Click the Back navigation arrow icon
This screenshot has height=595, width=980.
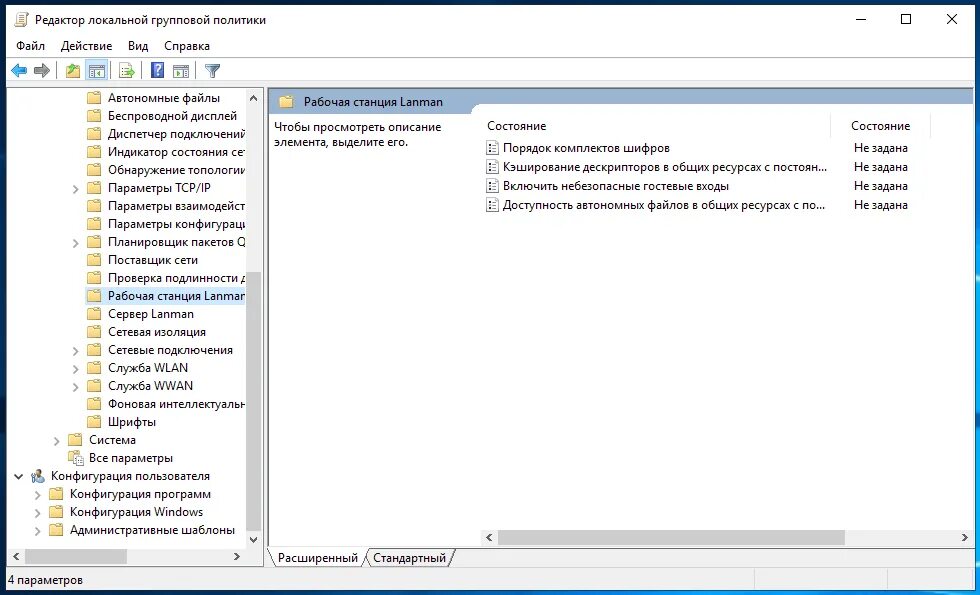(x=18, y=70)
